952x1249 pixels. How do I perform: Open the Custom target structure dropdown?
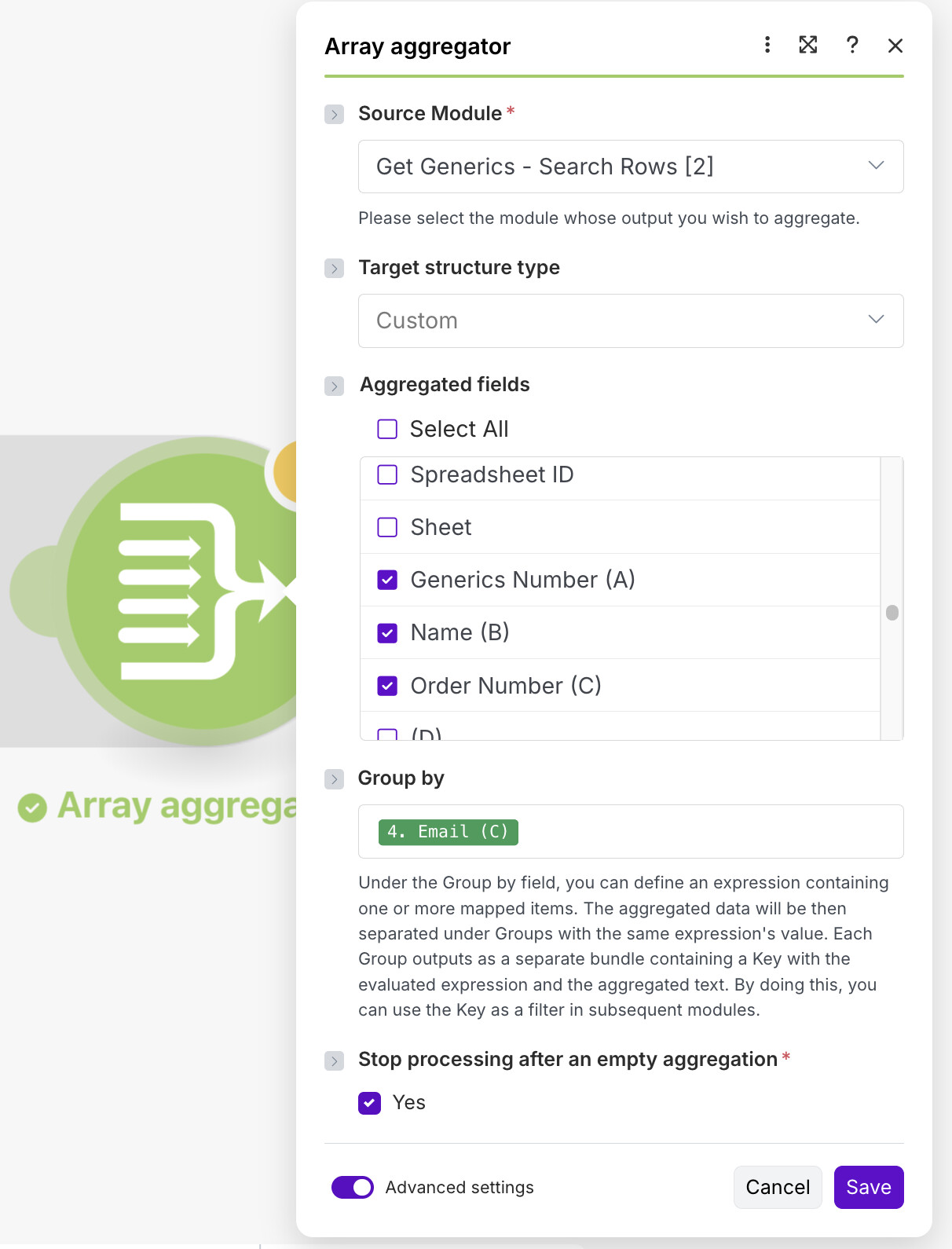point(630,320)
